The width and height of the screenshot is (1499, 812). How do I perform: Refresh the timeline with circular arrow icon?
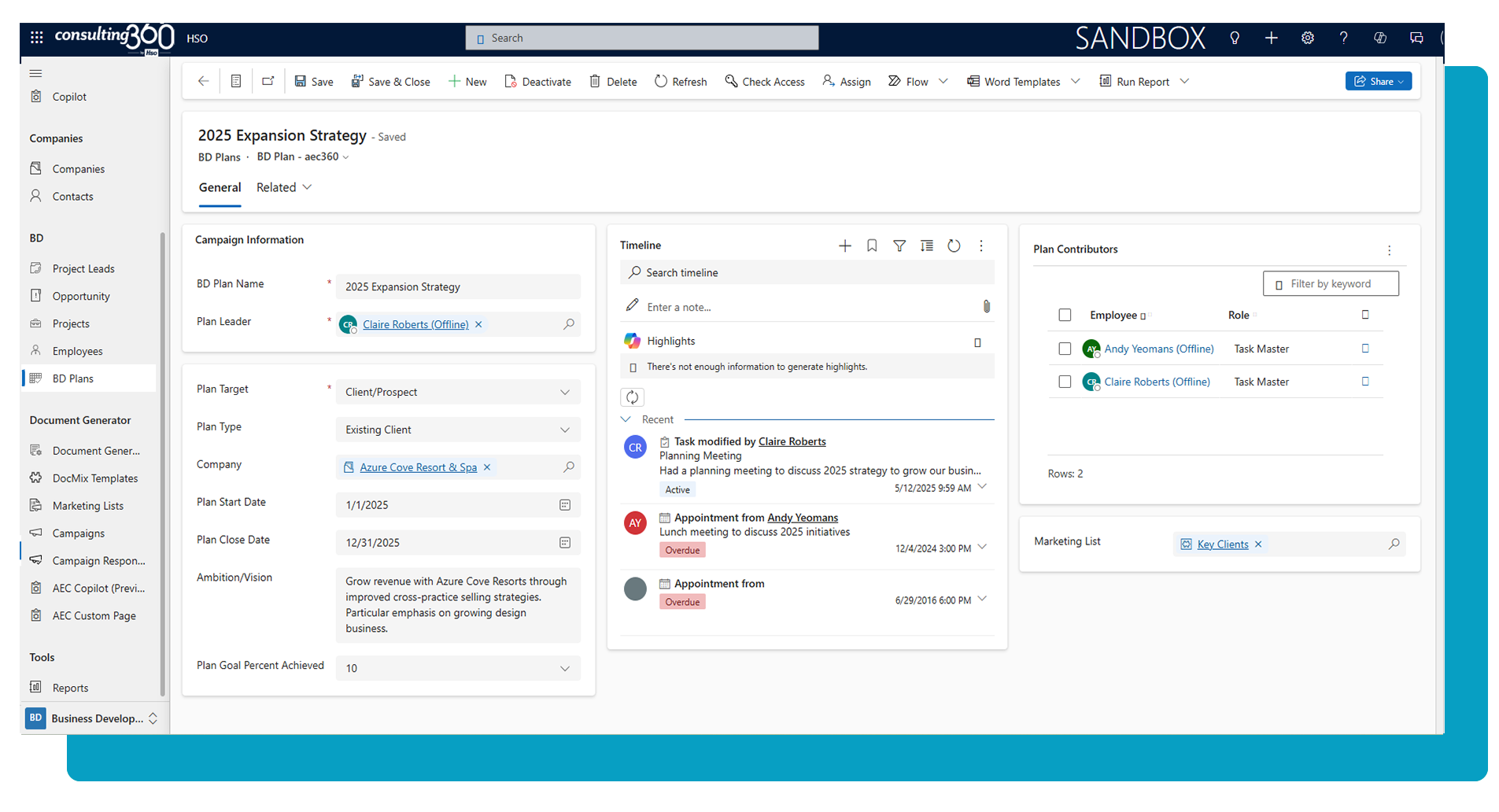(x=954, y=246)
